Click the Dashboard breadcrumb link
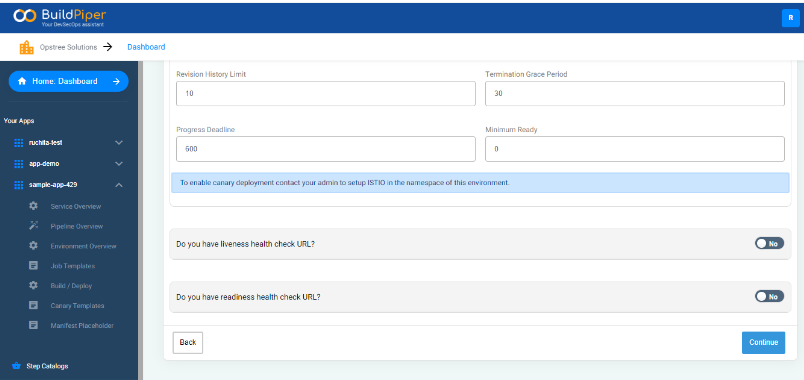The height and width of the screenshot is (380, 804). click(x=146, y=47)
